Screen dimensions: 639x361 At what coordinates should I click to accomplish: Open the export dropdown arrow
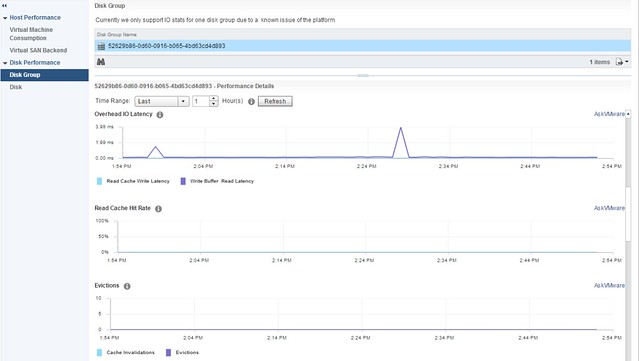point(626,62)
